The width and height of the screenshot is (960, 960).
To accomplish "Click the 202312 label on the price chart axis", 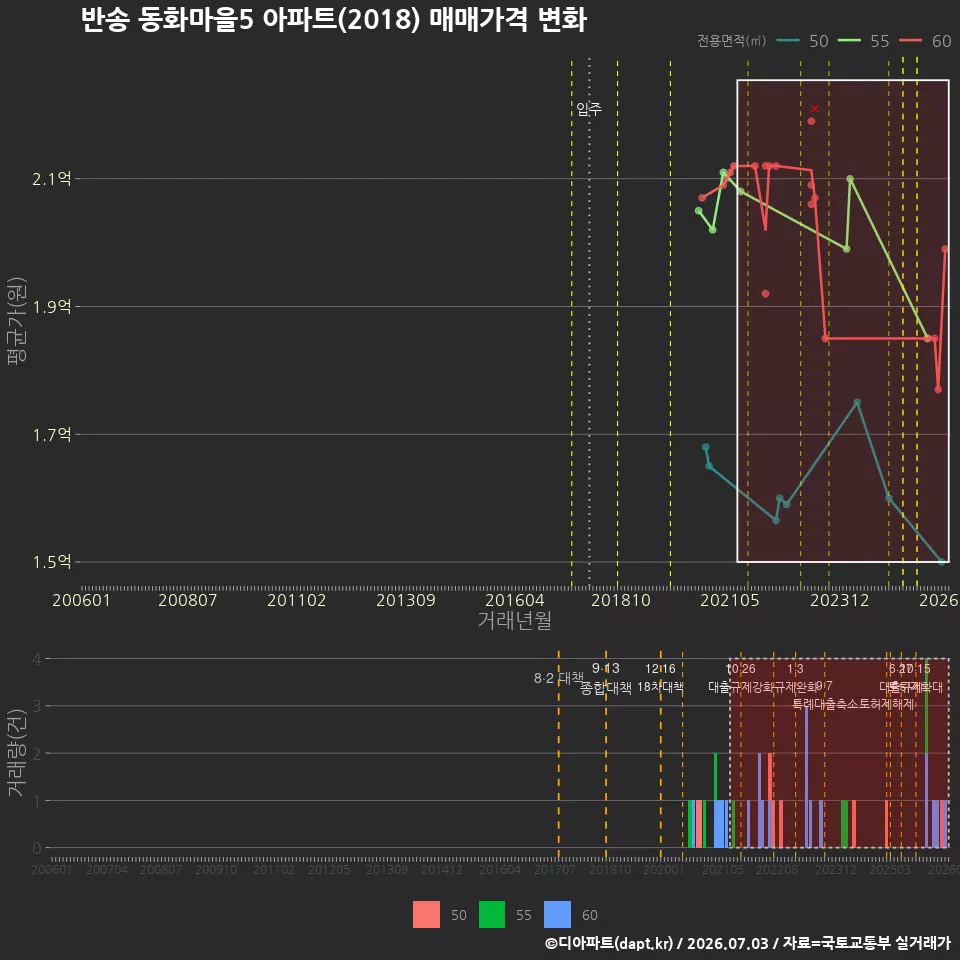I will [839, 600].
